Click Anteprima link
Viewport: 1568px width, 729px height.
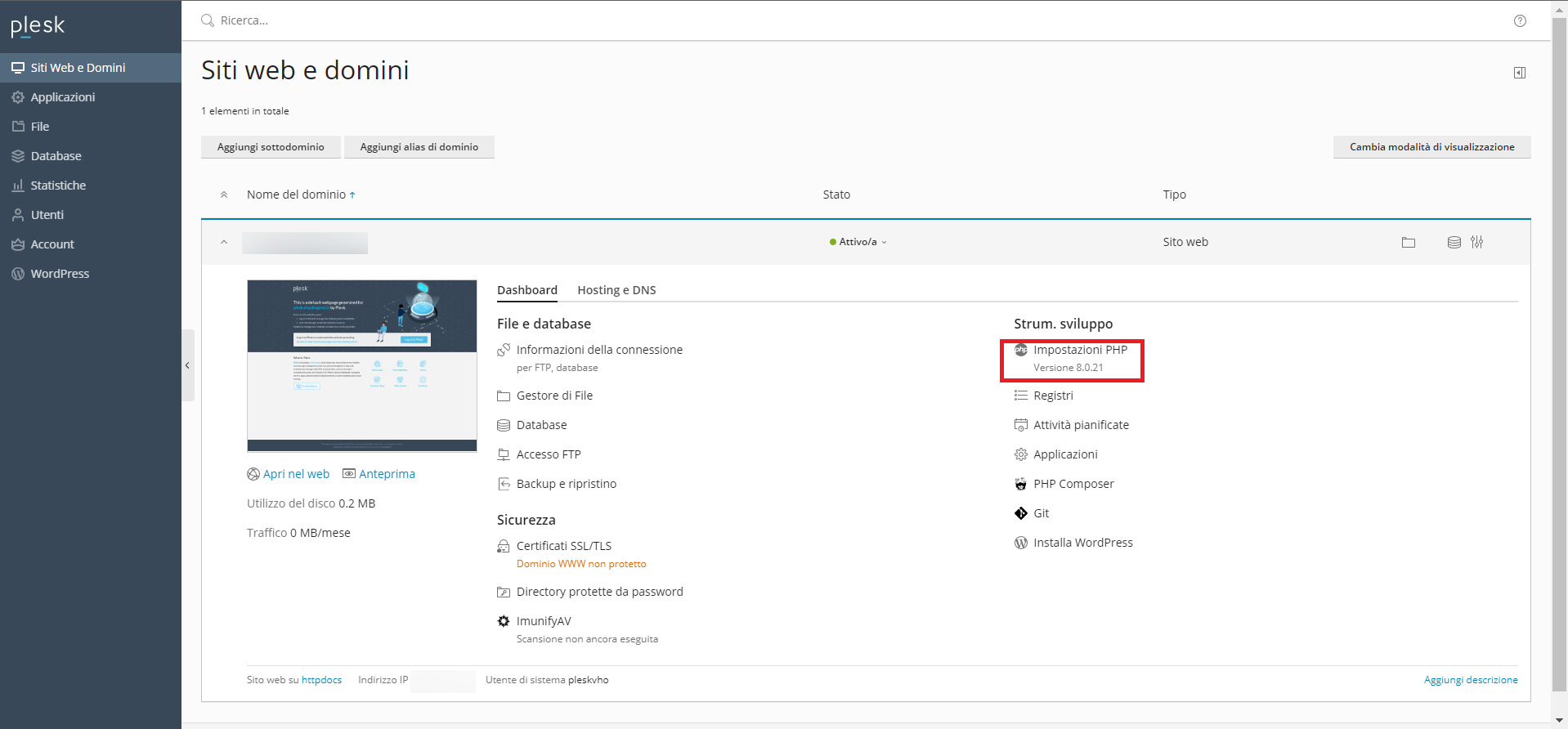click(387, 474)
